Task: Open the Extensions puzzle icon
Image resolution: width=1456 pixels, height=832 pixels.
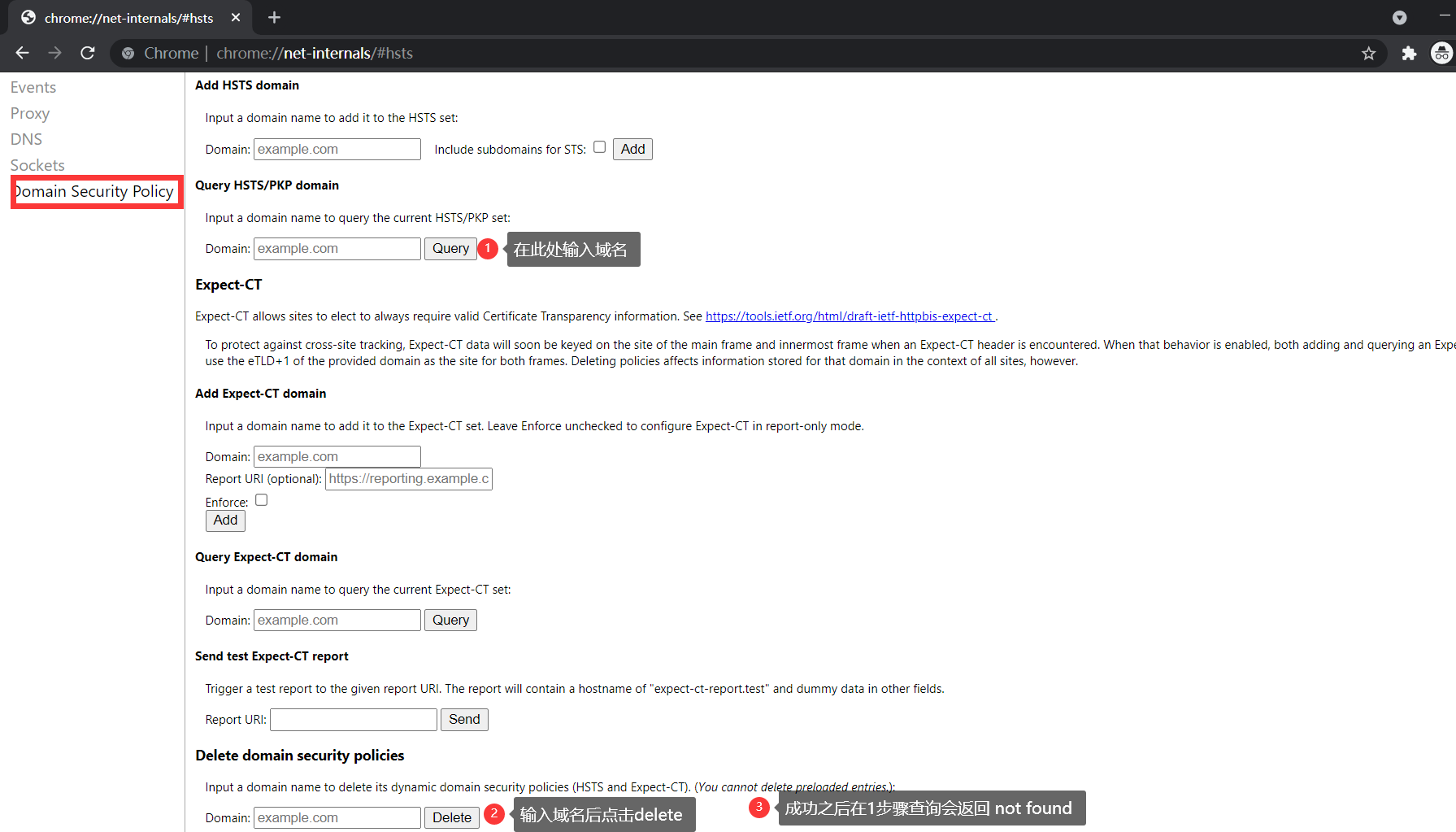Action: pyautogui.click(x=1409, y=53)
